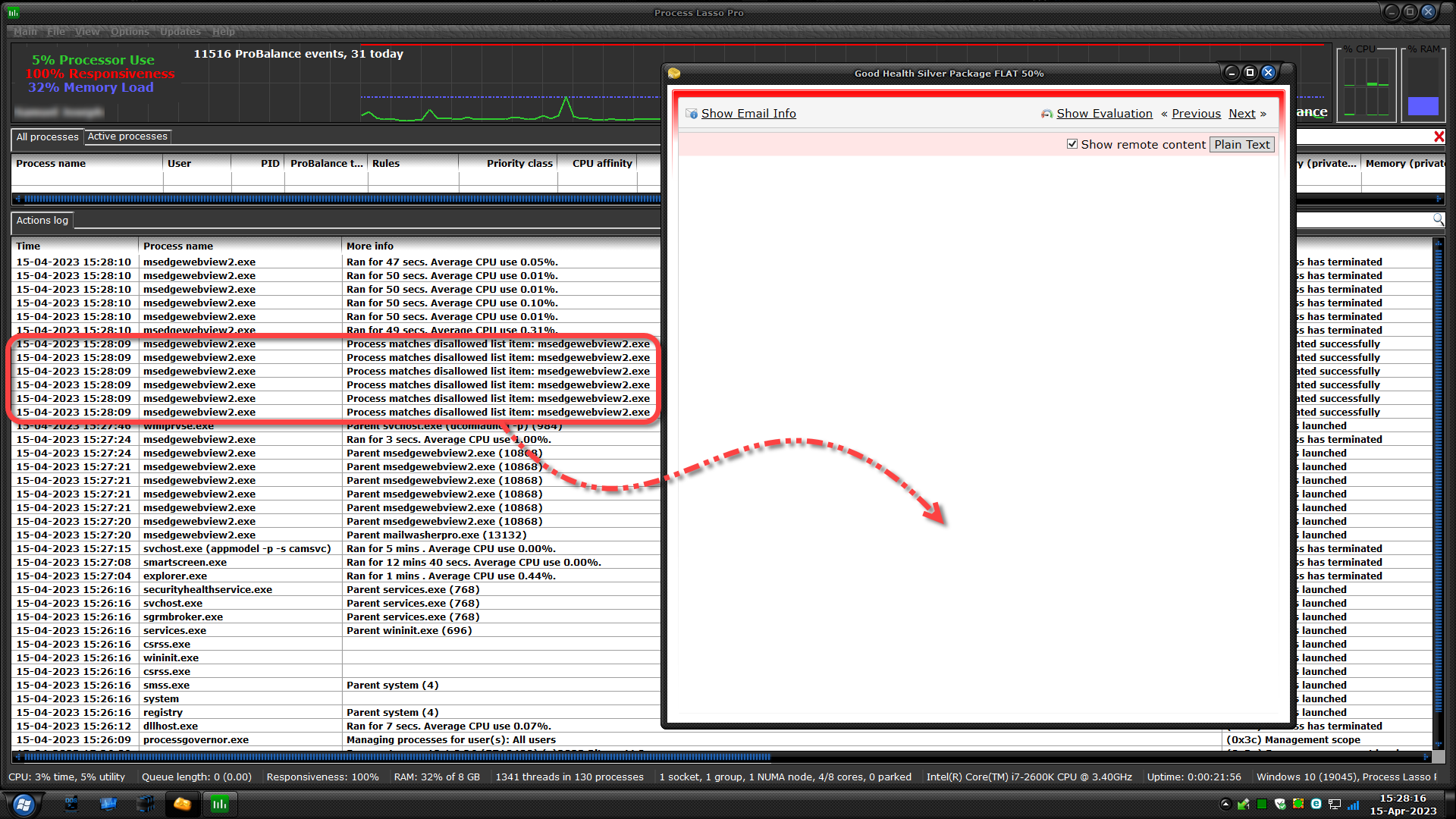Click the green circle tray icon
This screenshot has width=1456, height=819.
pyautogui.click(x=1298, y=804)
